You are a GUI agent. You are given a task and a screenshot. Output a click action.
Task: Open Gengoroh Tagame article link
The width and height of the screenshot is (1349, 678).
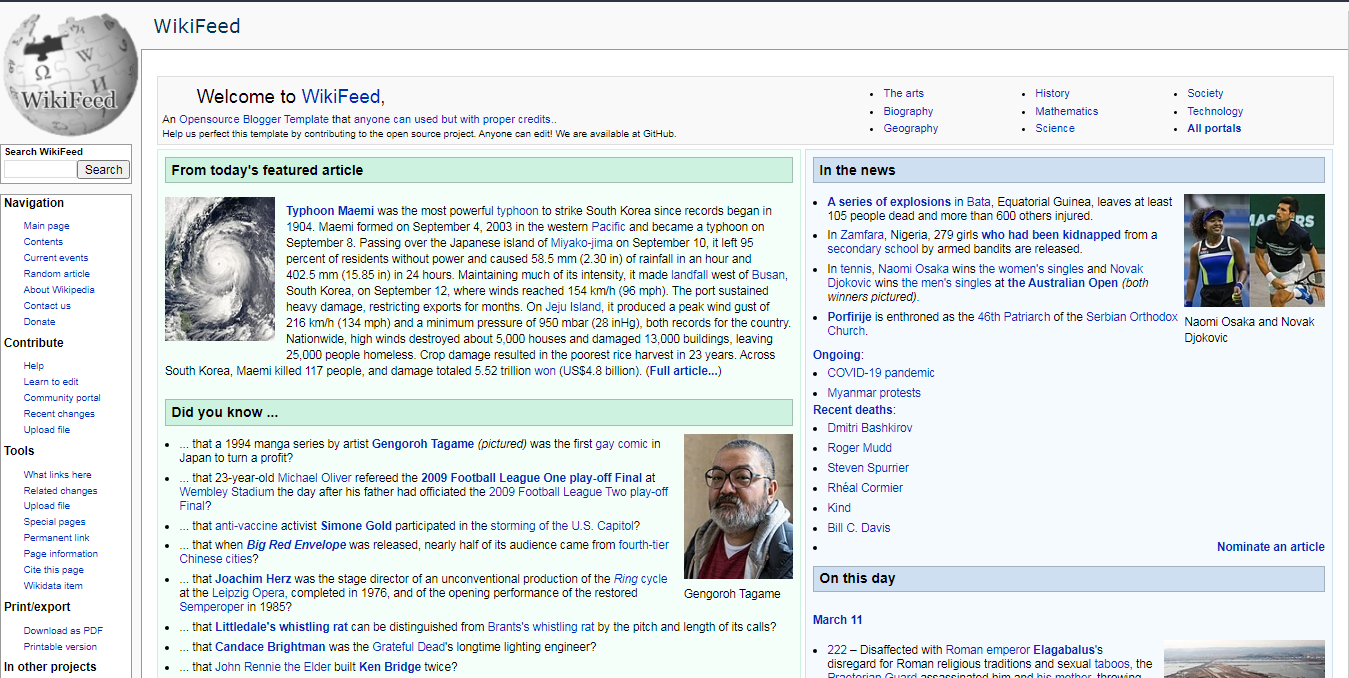point(424,444)
